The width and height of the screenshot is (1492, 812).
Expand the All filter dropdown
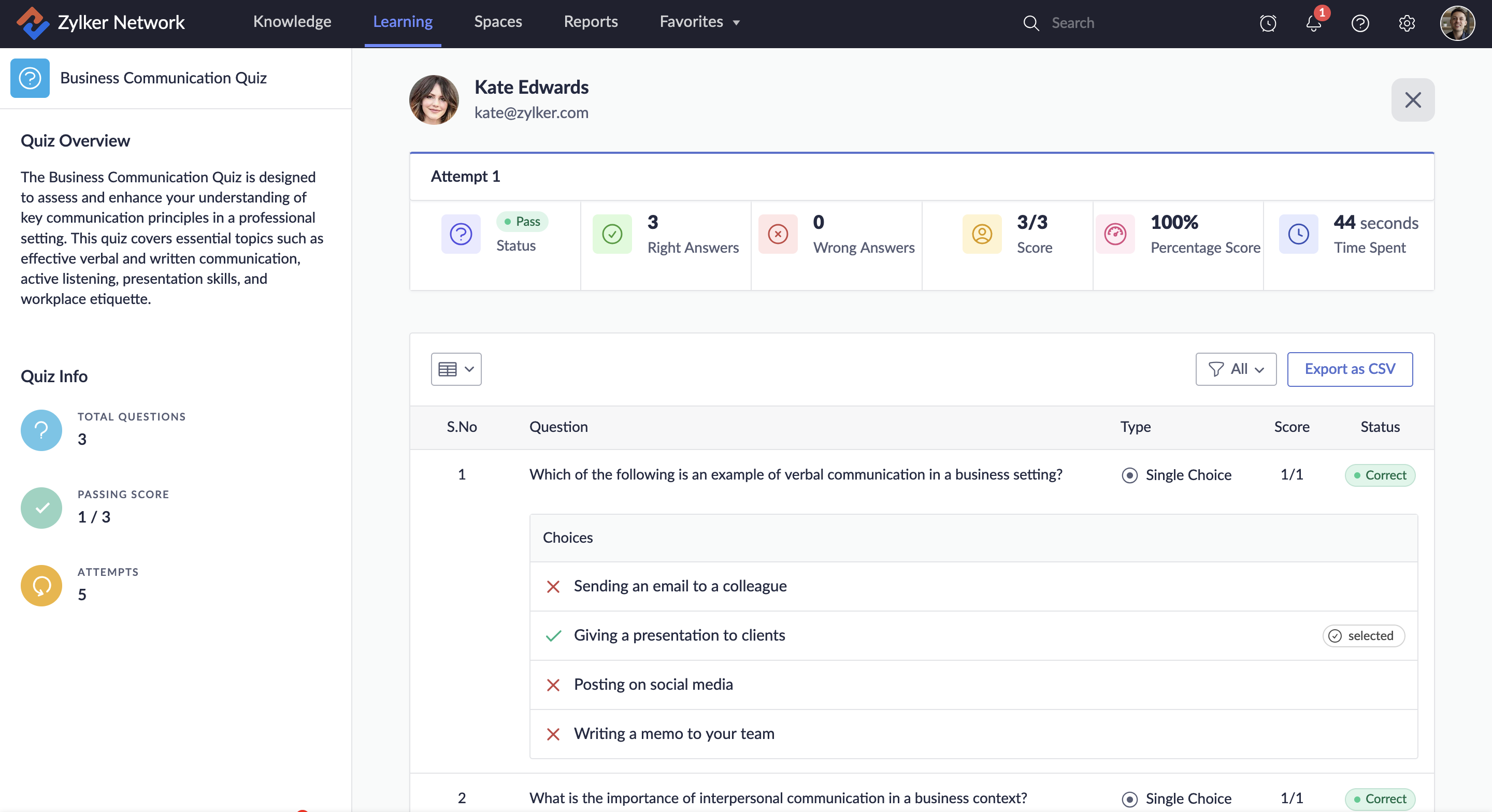coord(1236,369)
